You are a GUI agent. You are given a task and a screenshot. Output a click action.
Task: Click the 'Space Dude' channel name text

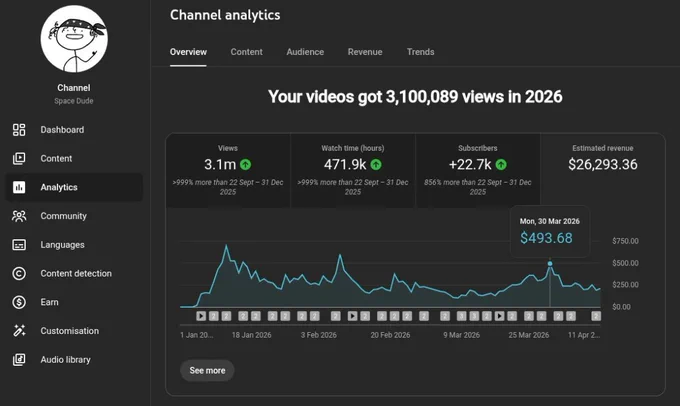pos(74,101)
